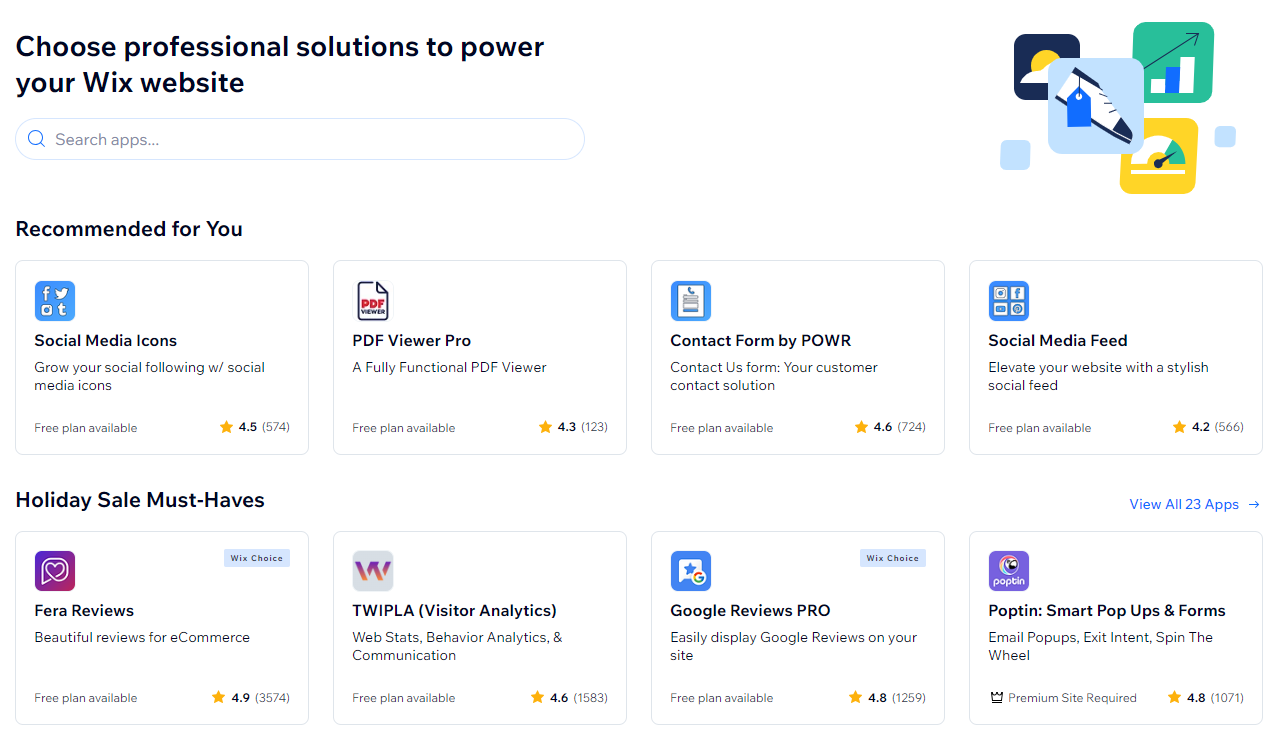The image size is (1273, 738).
Task: Click the Holiday Sale Must-Haves heading
Action: 138,500
